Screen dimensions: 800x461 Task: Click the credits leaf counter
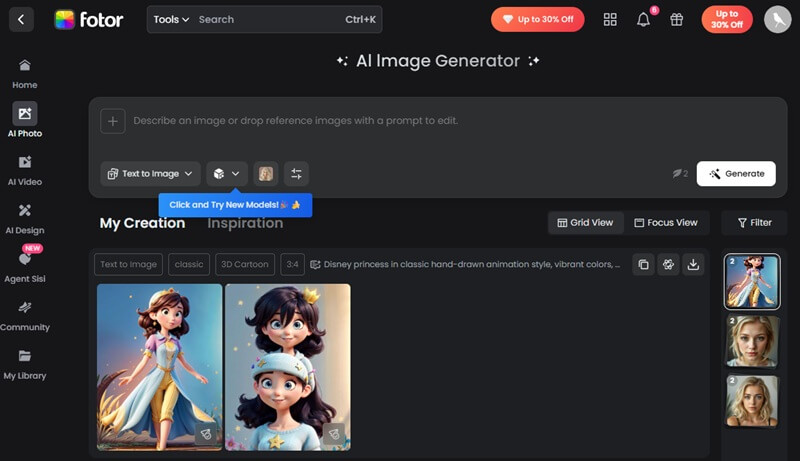680,174
